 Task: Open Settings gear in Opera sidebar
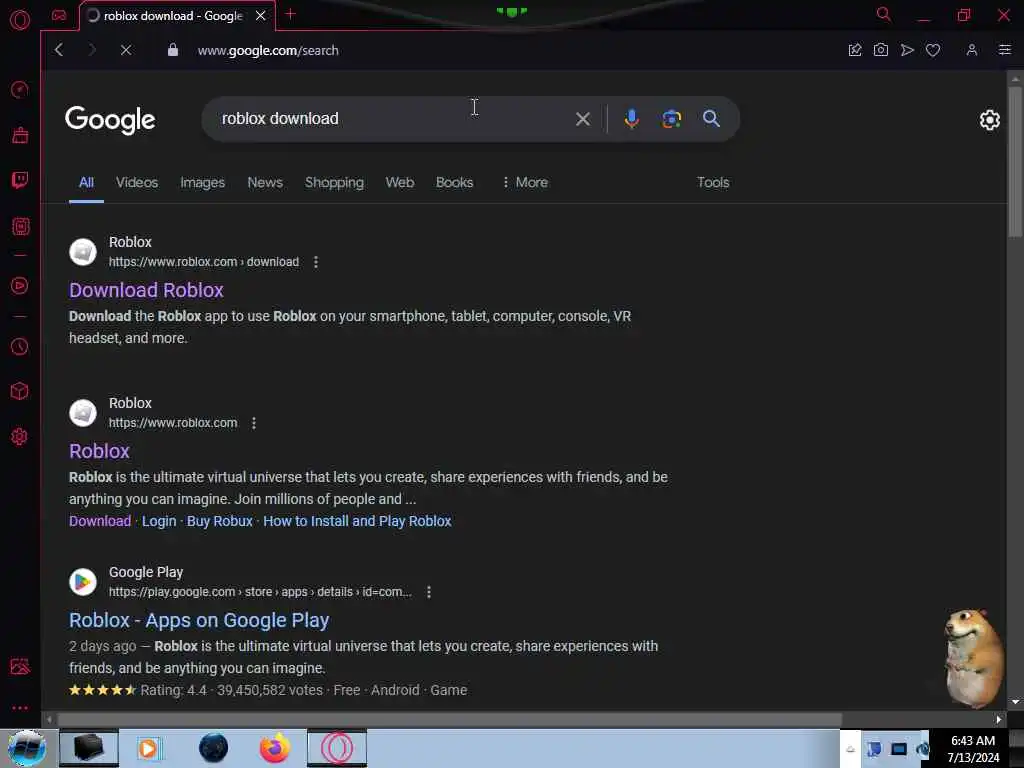(x=20, y=437)
